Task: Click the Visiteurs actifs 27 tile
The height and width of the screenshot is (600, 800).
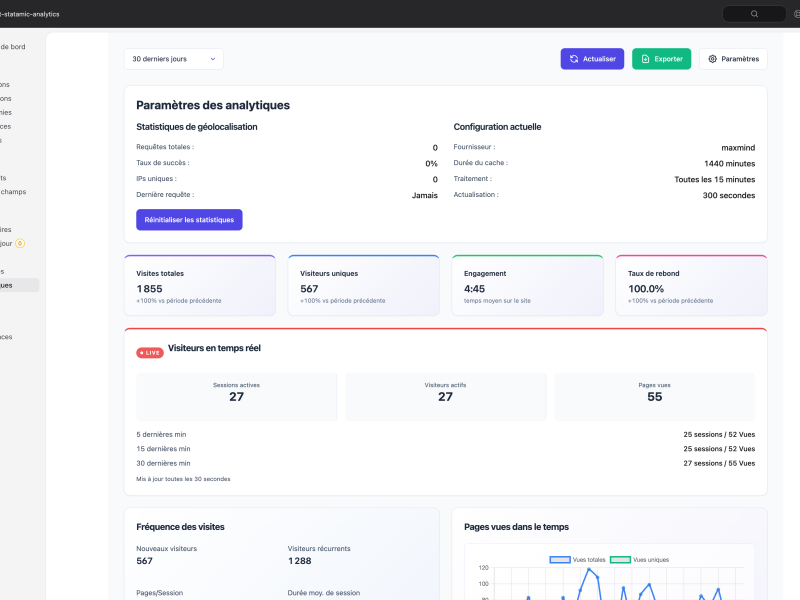Action: (x=445, y=397)
